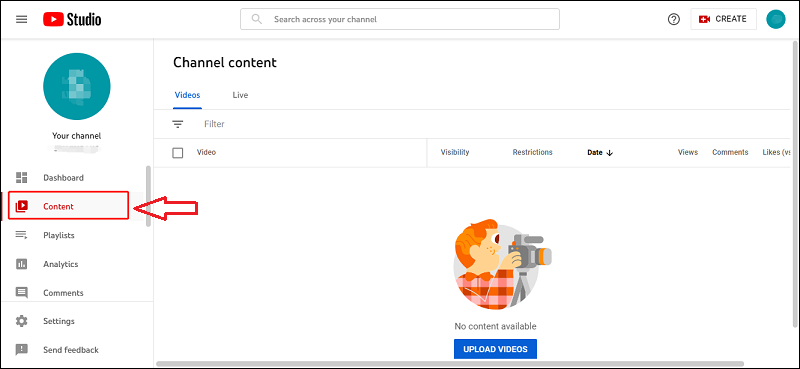Click the YouTube Studio logo

coord(72,20)
